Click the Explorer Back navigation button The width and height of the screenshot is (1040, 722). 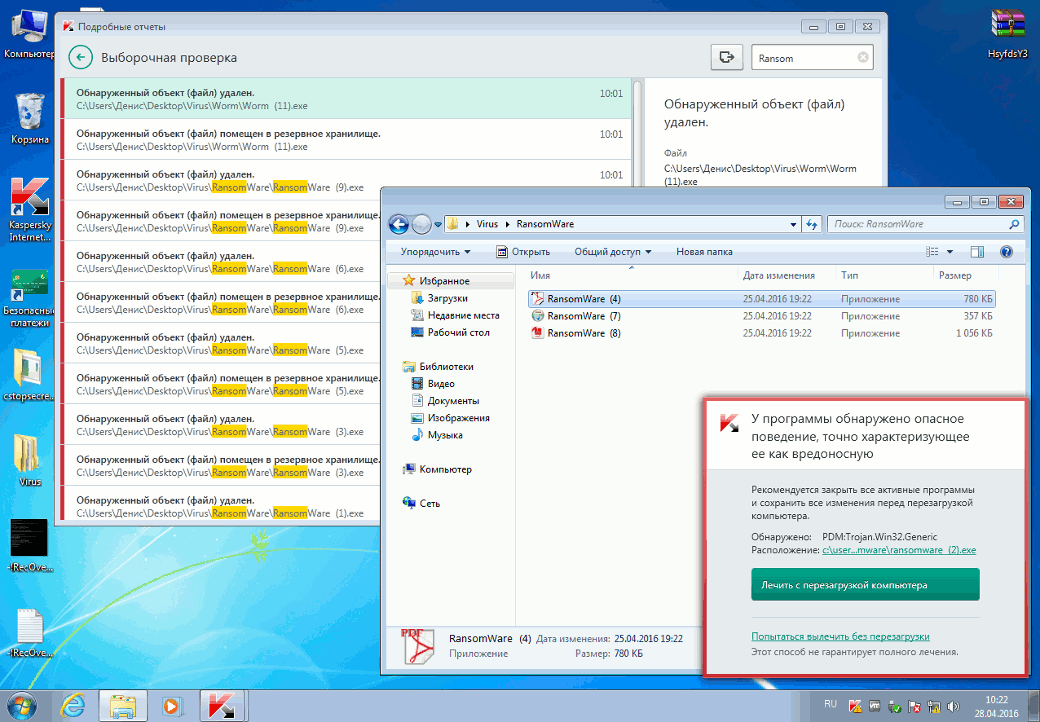pos(398,225)
